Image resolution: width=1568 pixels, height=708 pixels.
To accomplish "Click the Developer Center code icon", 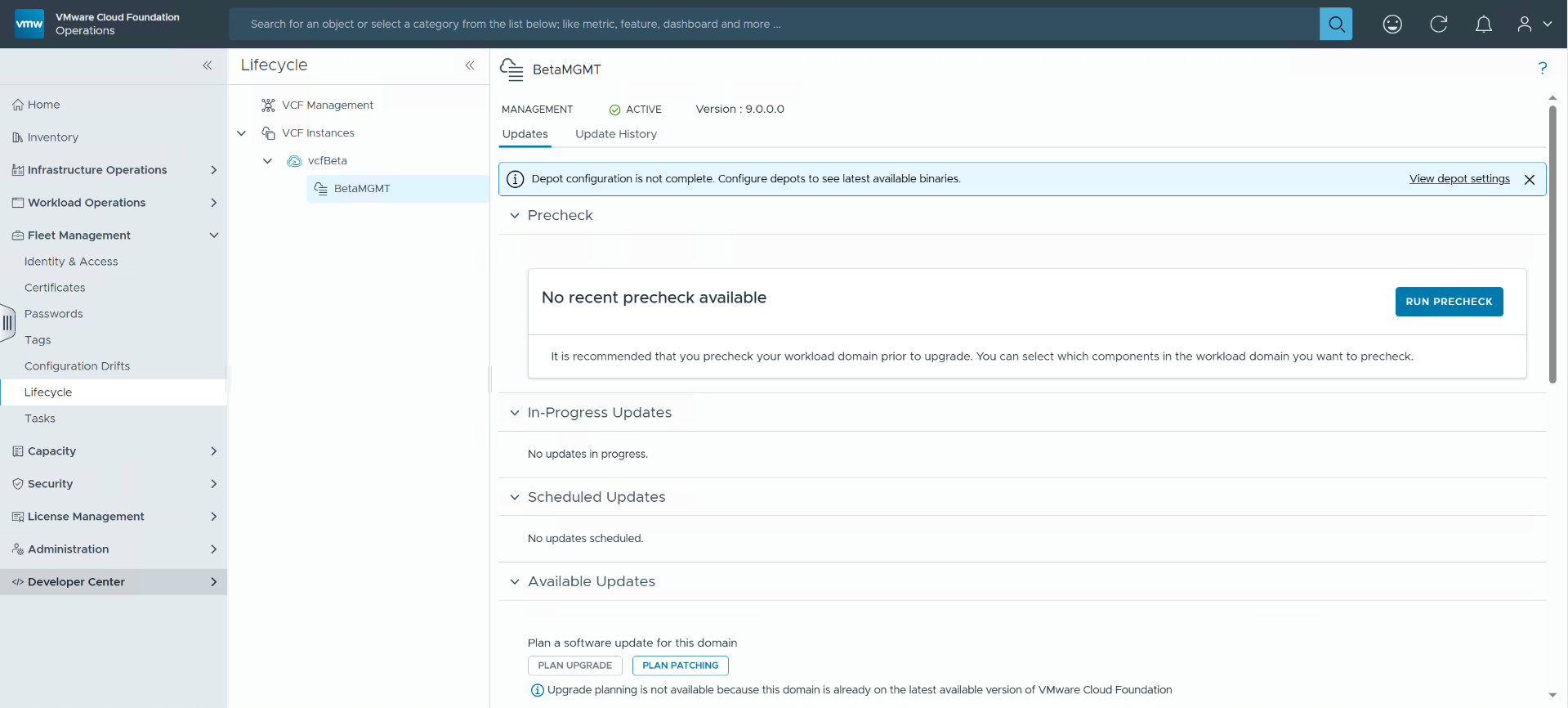I will point(18,582).
